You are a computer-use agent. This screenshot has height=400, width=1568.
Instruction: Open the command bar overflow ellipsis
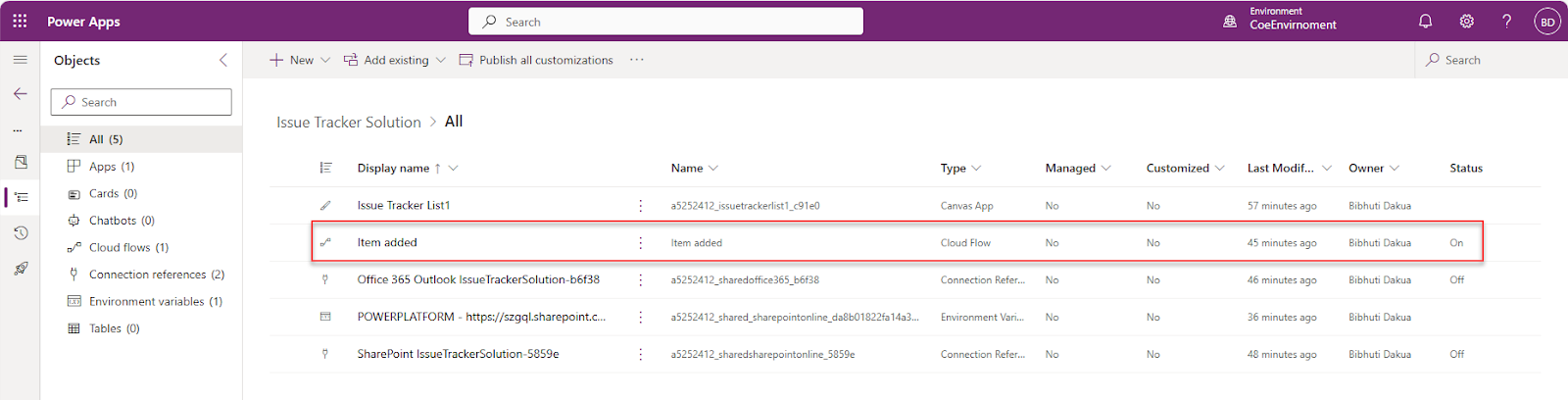[637, 60]
